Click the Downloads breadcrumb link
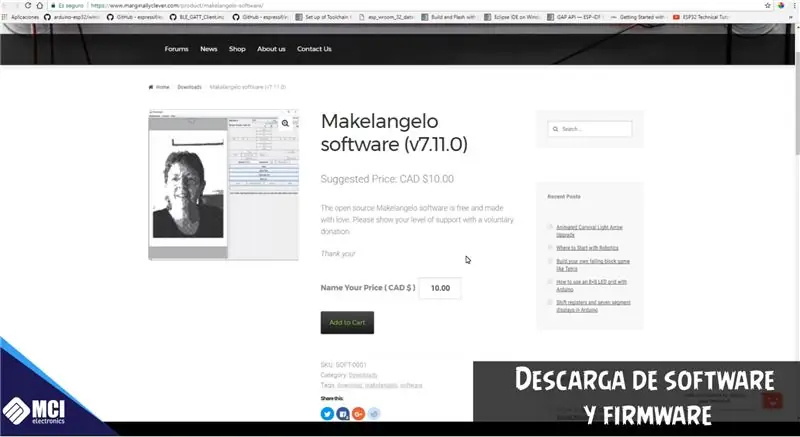 (189, 87)
